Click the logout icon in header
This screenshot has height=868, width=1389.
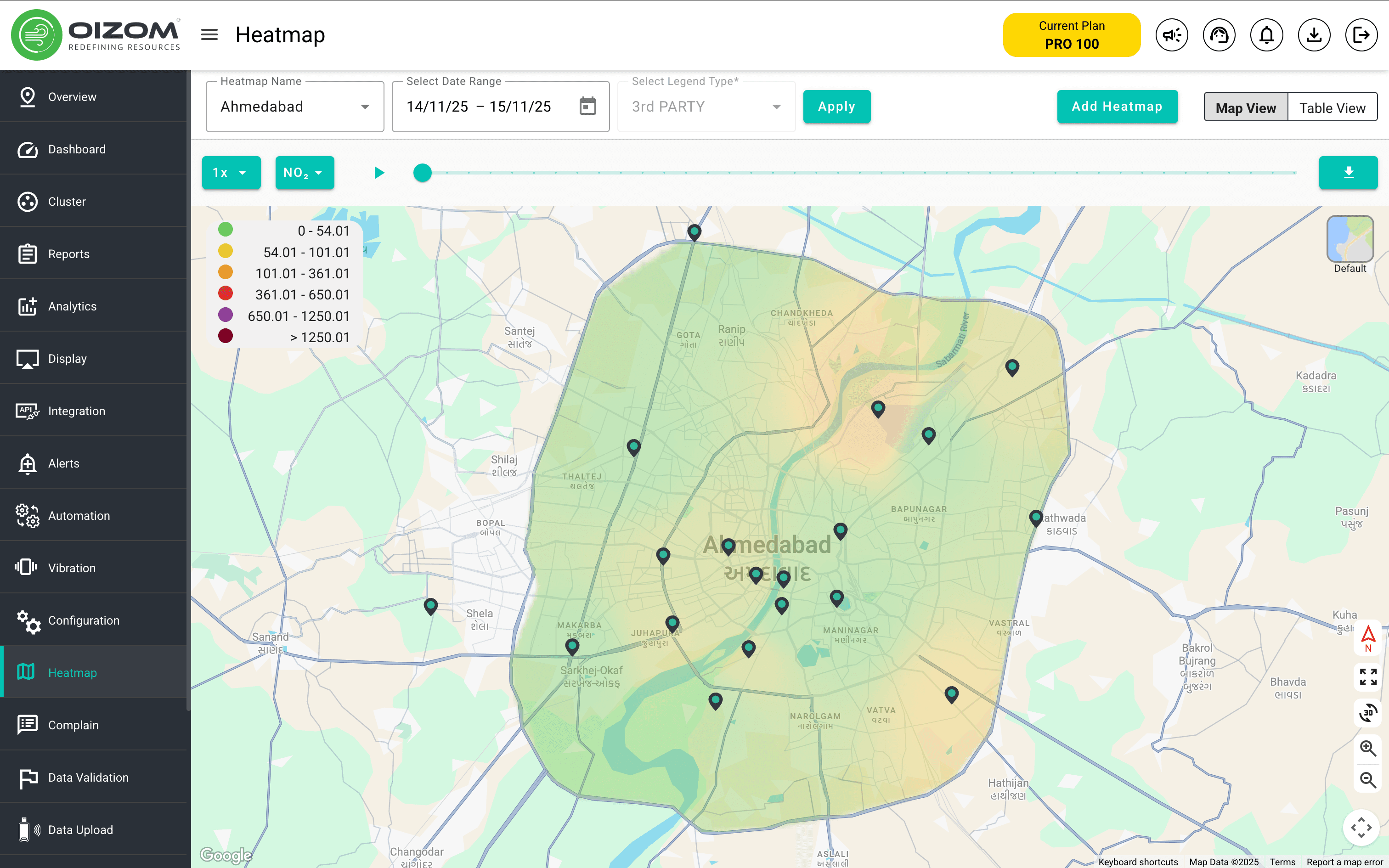[x=1361, y=35]
